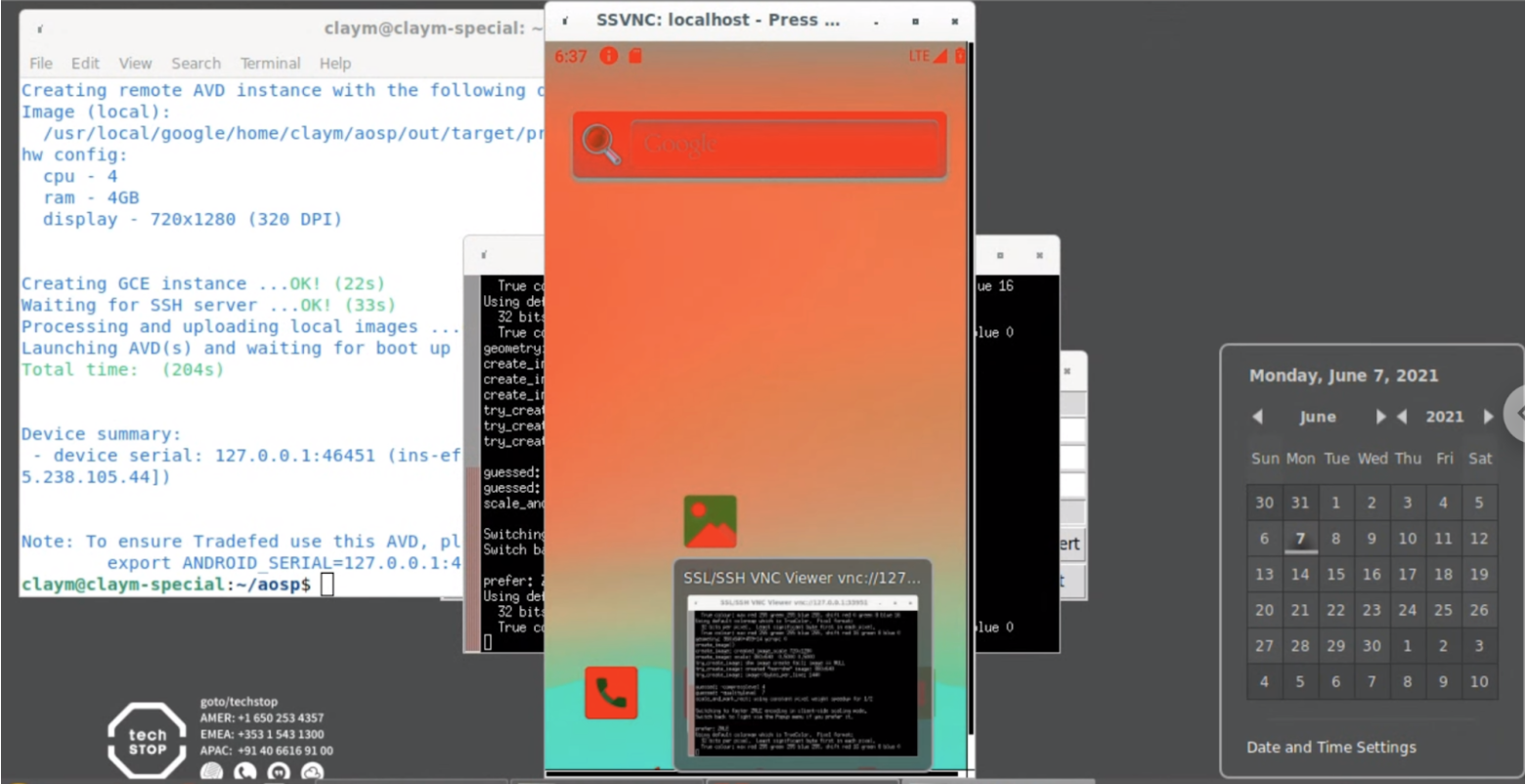This screenshot has width=1525, height=784.
Task: Select today's highlighted date in calendar
Action: click(x=1300, y=539)
